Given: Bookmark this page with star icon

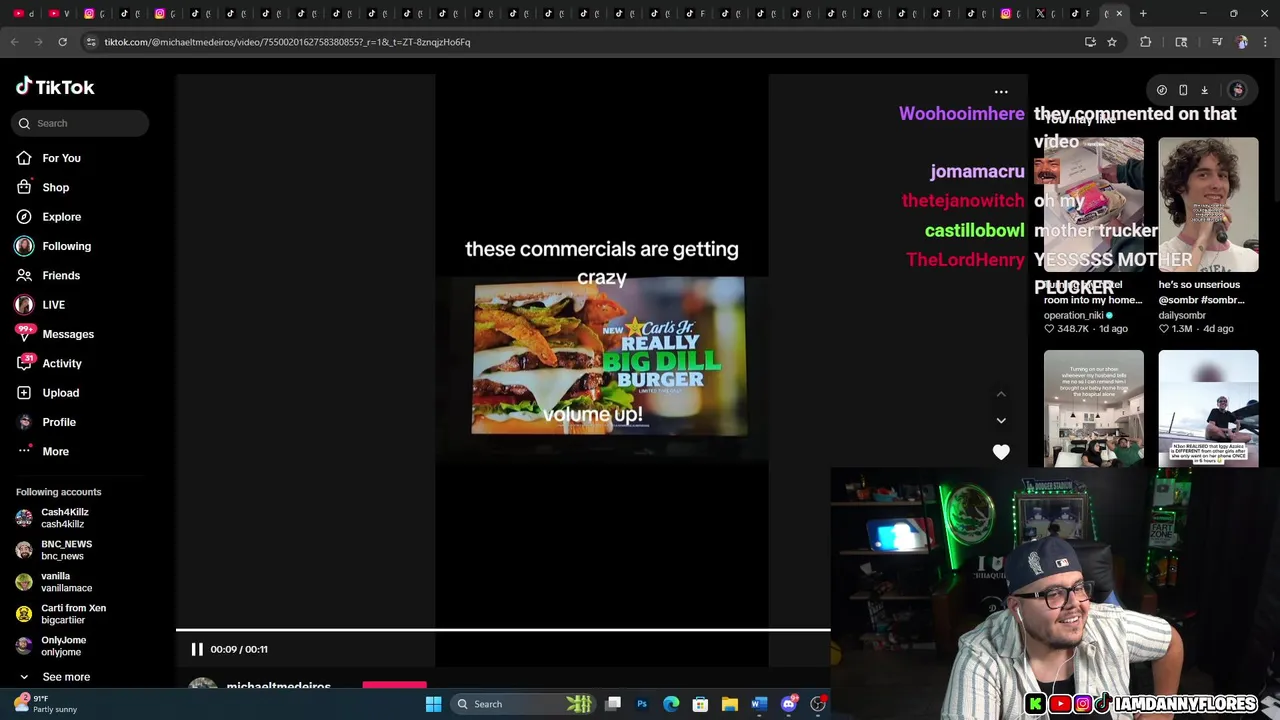Looking at the screenshot, I should [1111, 42].
